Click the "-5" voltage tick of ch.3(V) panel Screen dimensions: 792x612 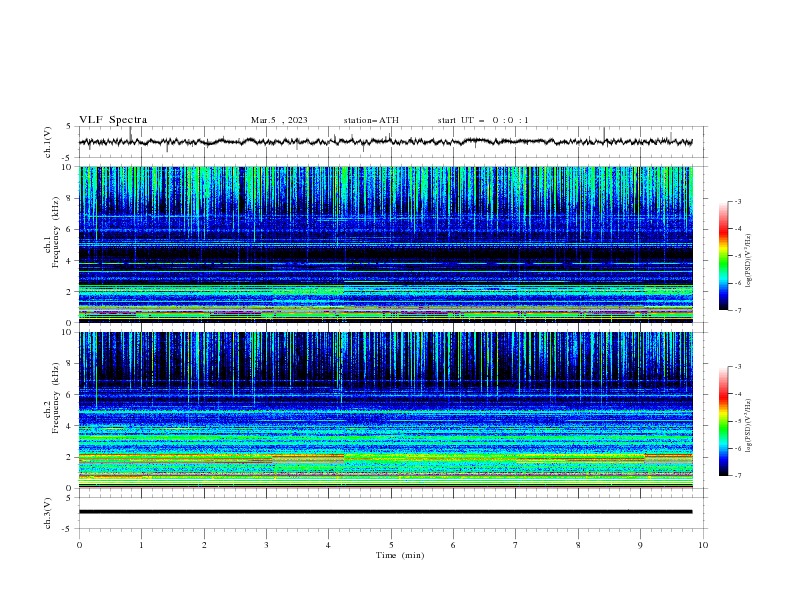(67, 529)
